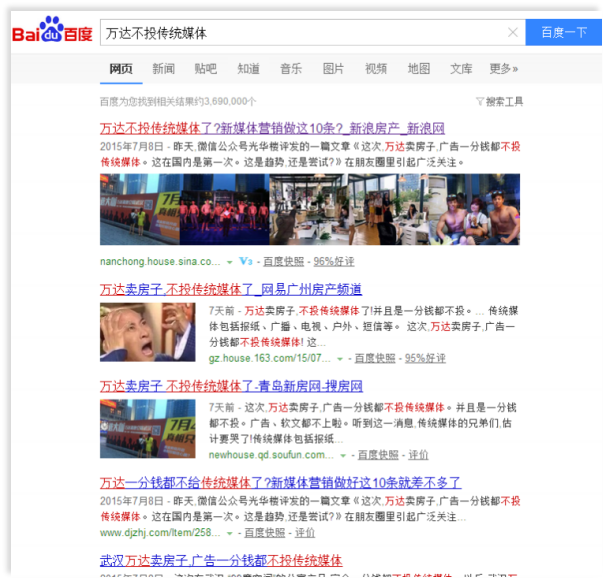Click the nanchong.house.sina.co URL text

tap(160, 262)
